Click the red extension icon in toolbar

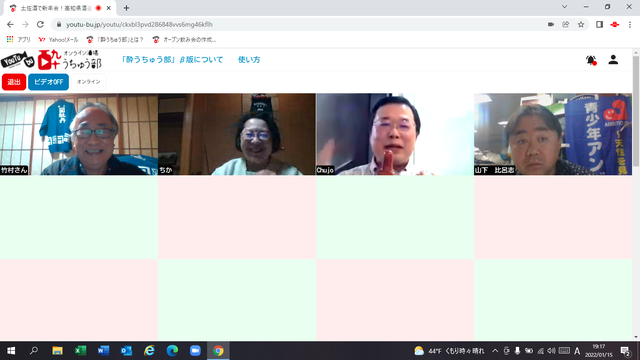614,24
